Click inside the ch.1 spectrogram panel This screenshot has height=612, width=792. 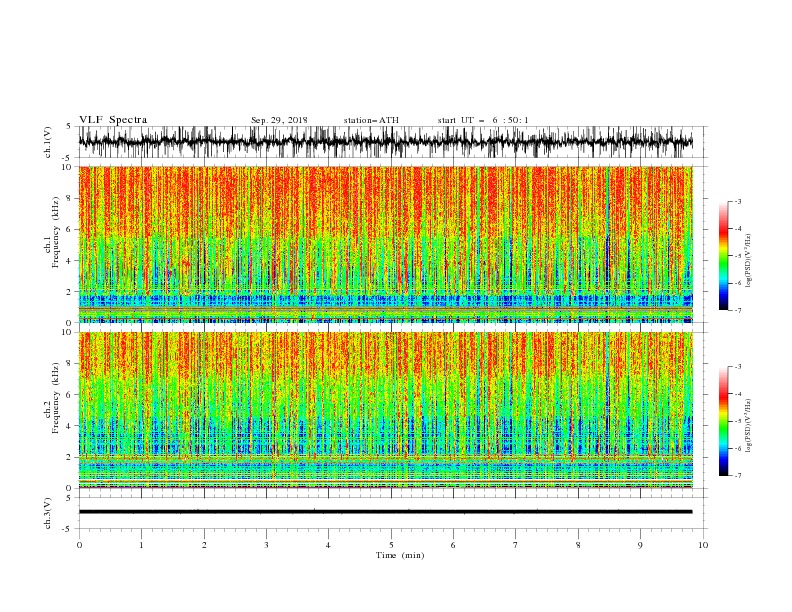[x=385, y=244]
